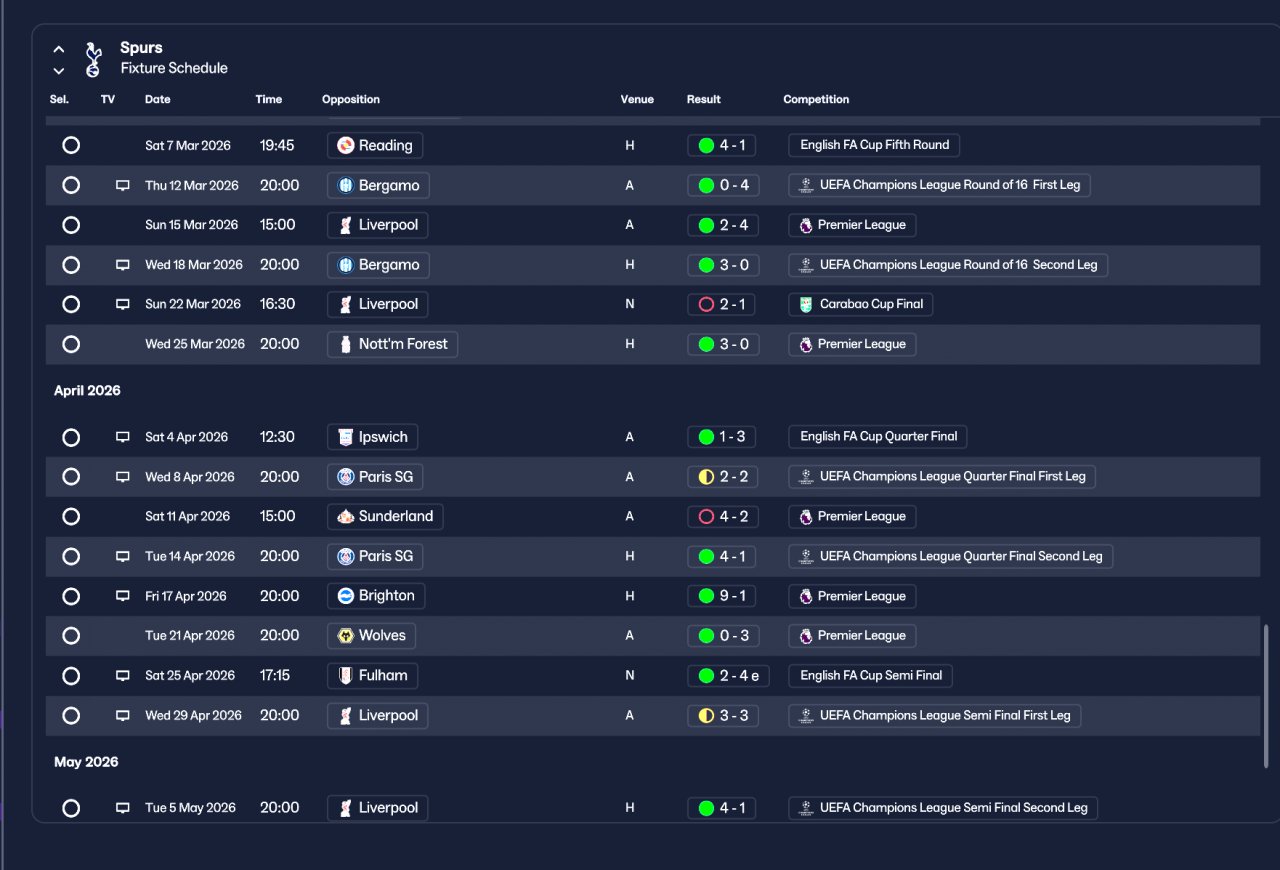Click the Reading club badge icon
The height and width of the screenshot is (870, 1280).
point(346,145)
